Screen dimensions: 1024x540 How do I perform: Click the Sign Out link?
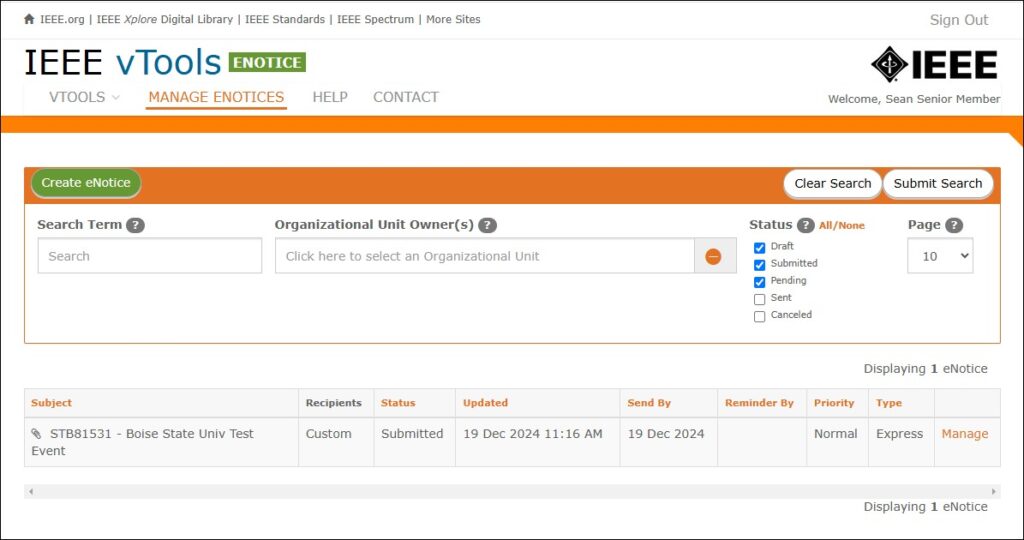959,20
